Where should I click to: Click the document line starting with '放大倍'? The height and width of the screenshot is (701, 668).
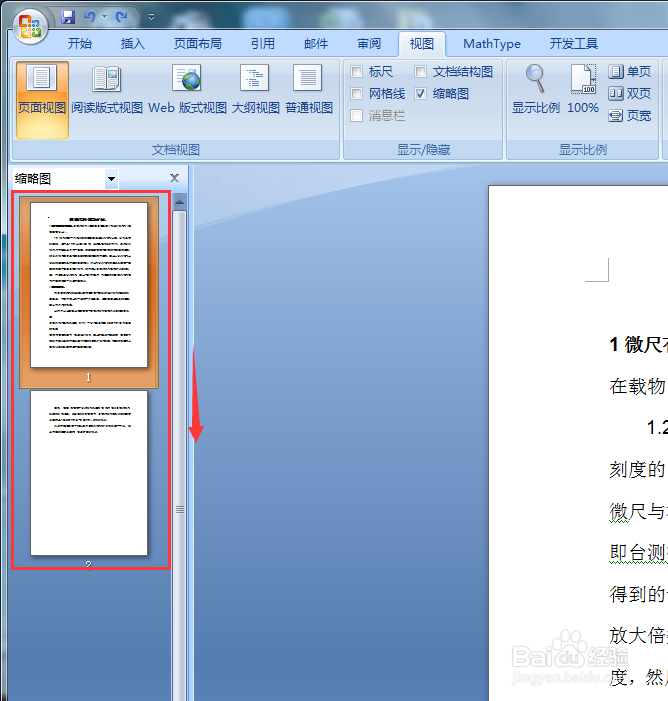pos(638,635)
